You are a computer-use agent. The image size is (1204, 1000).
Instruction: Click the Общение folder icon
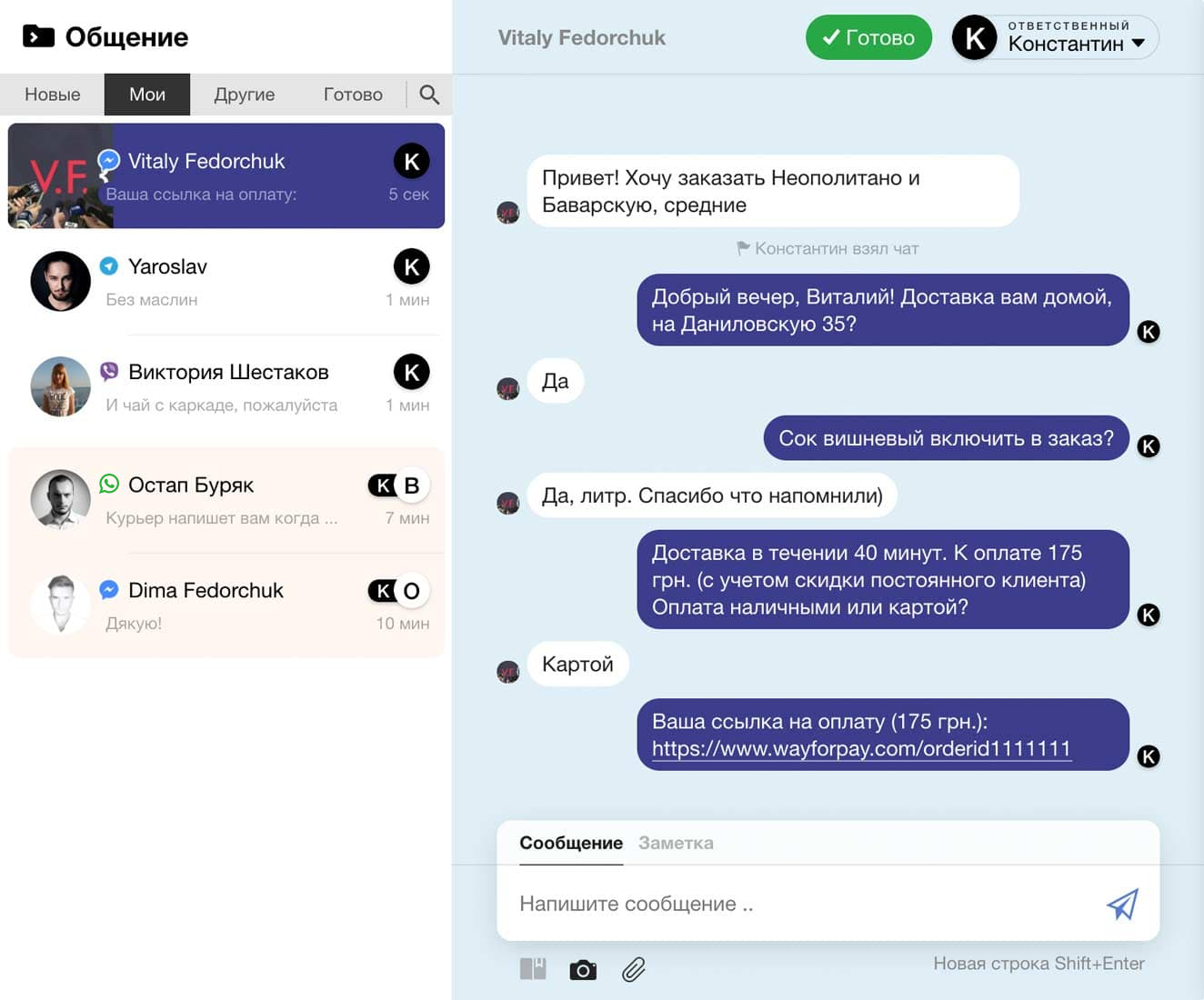pos(38,36)
